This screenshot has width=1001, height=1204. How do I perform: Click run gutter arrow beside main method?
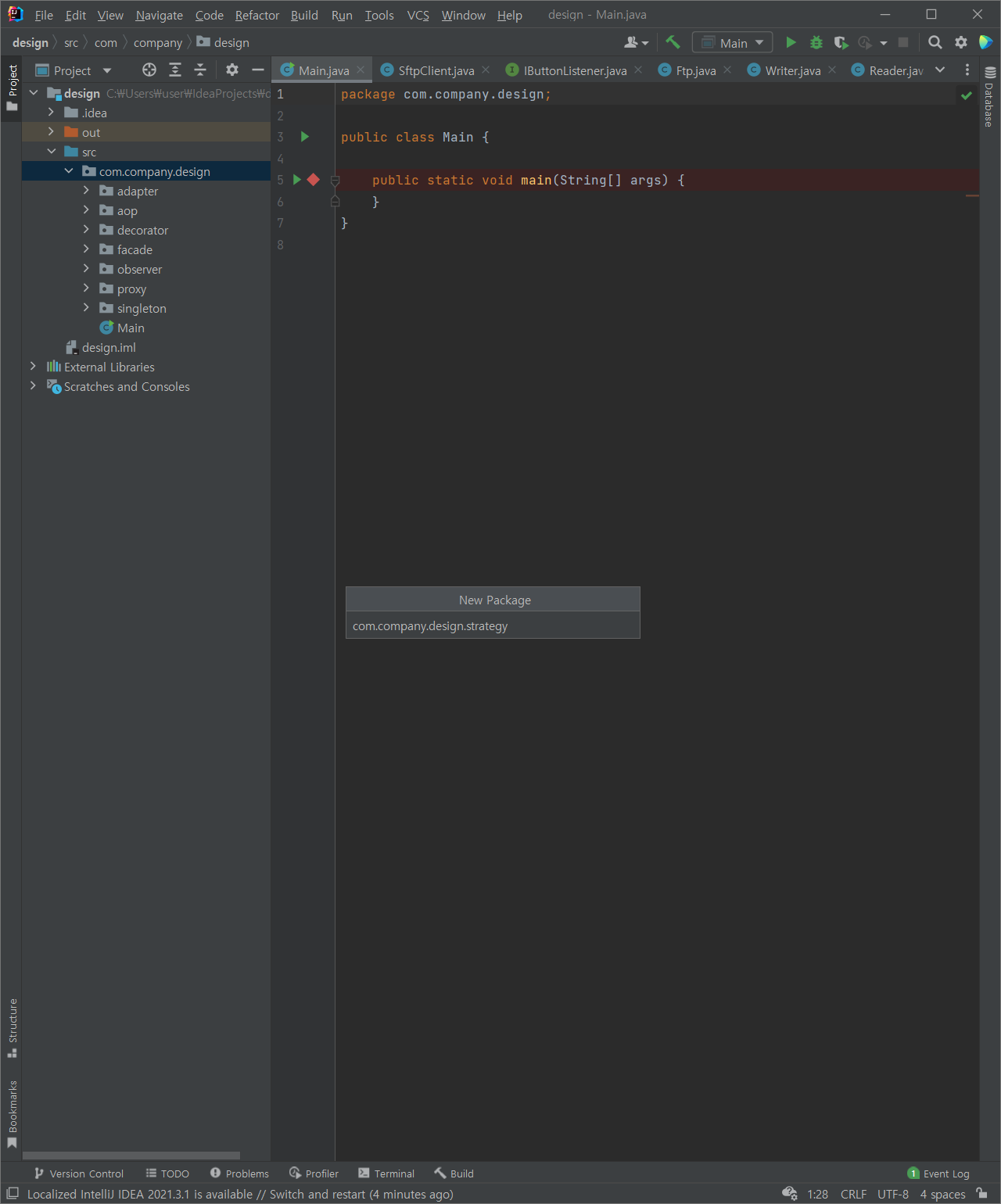coord(297,180)
